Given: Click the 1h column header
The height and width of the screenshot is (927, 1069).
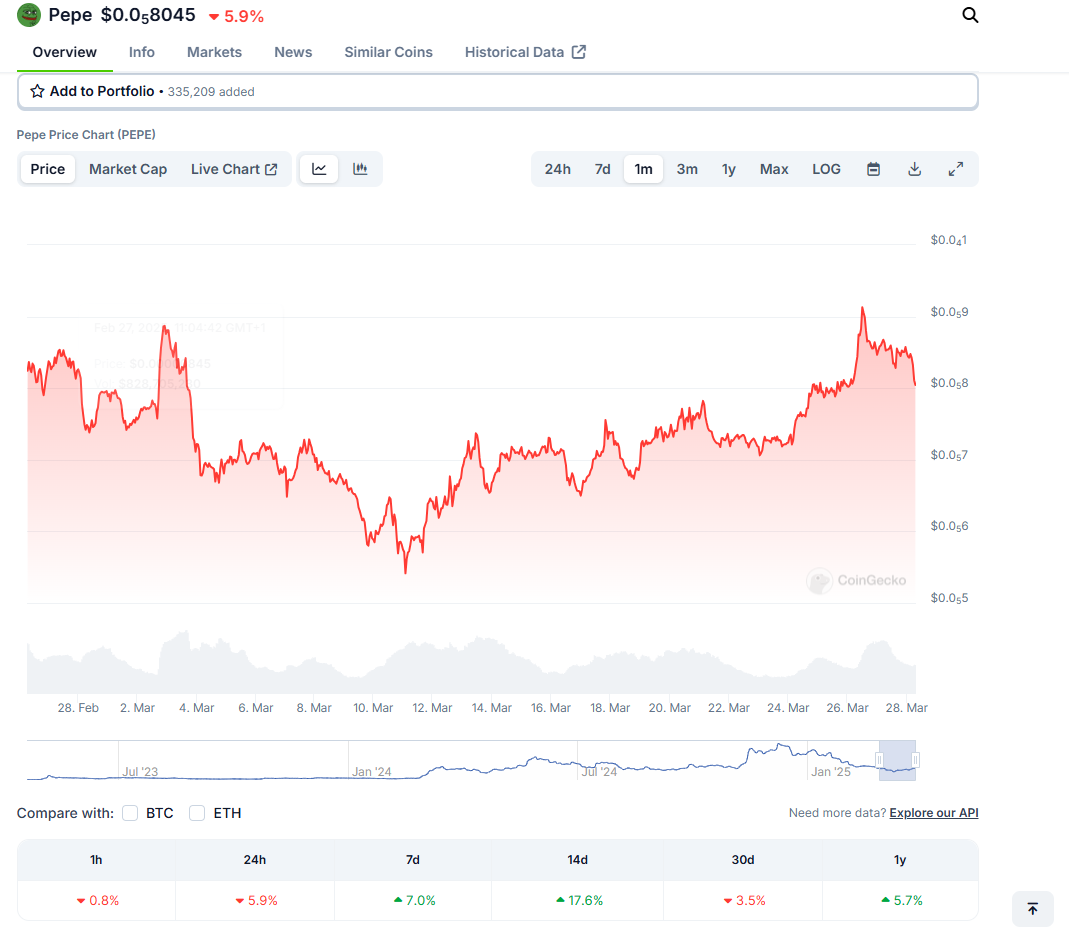Looking at the screenshot, I should coord(96,860).
